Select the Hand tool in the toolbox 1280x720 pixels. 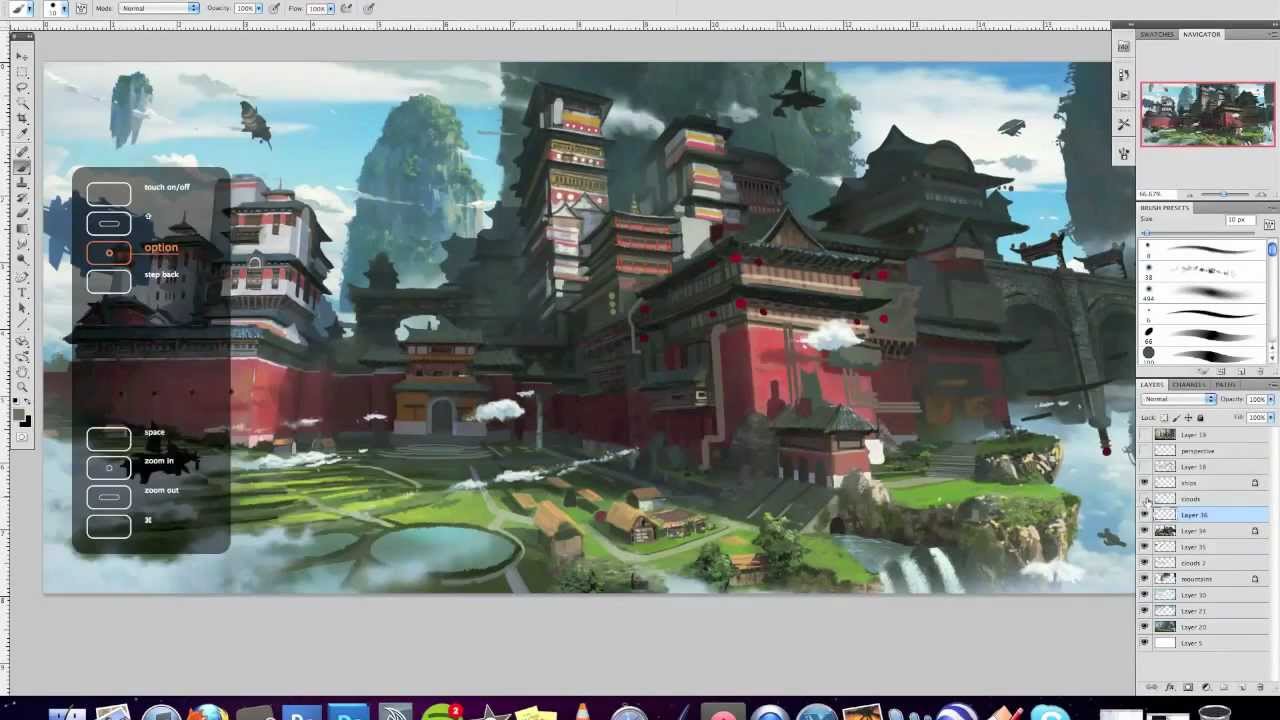tap(22, 372)
